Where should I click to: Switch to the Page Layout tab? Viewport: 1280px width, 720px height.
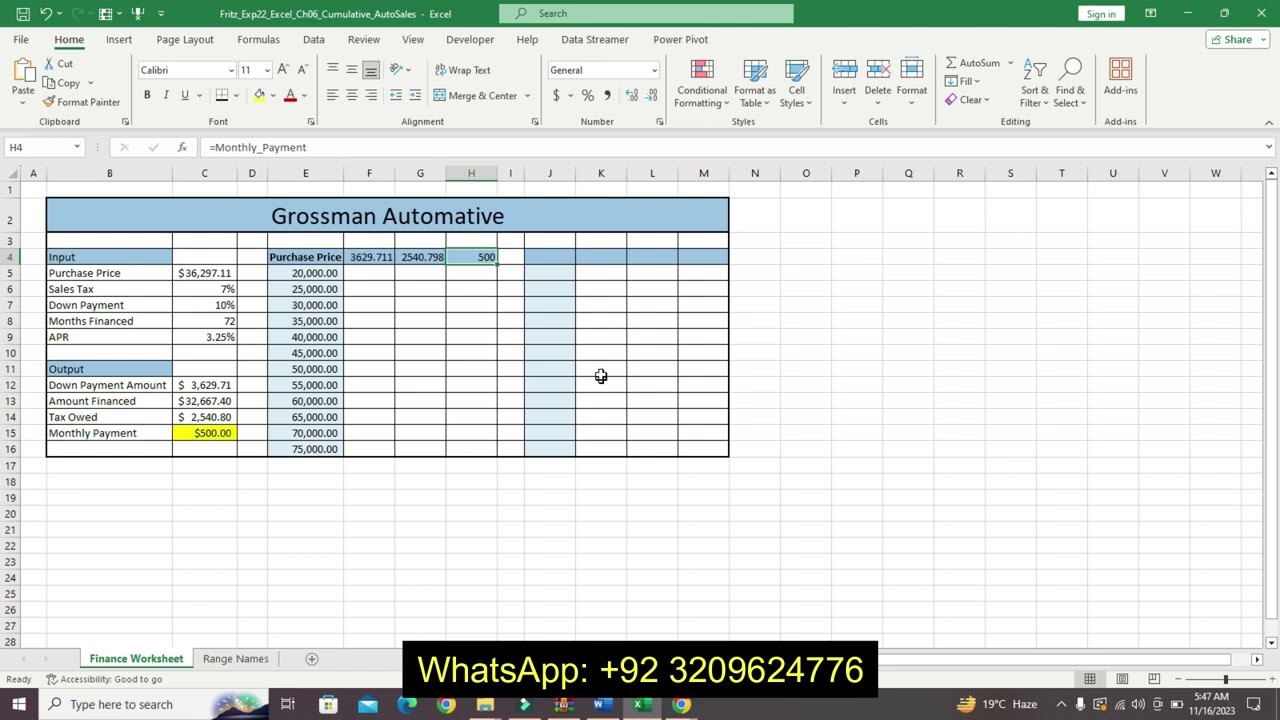[x=185, y=39]
